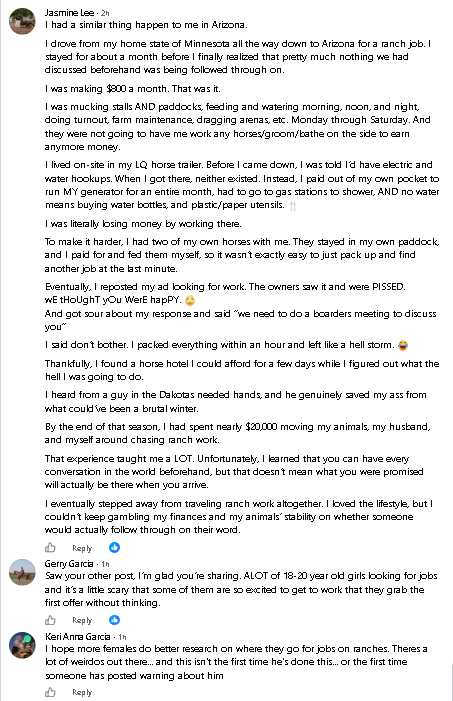The image size is (453, 701).
Task: Open Gerry Garcia's profile via name
Action: tap(69, 563)
